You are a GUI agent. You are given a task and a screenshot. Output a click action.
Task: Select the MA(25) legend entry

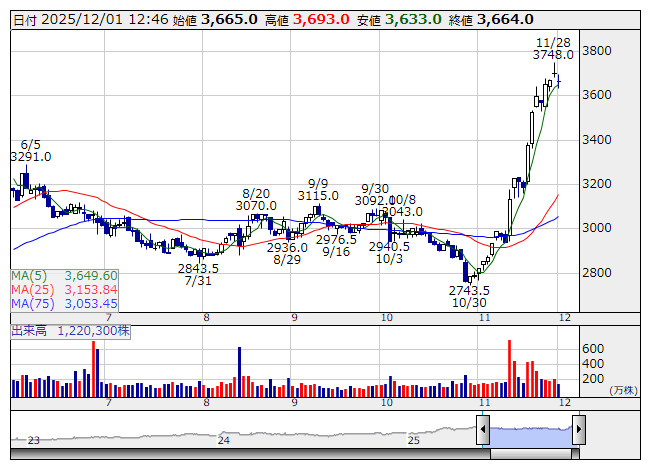click(x=65, y=289)
